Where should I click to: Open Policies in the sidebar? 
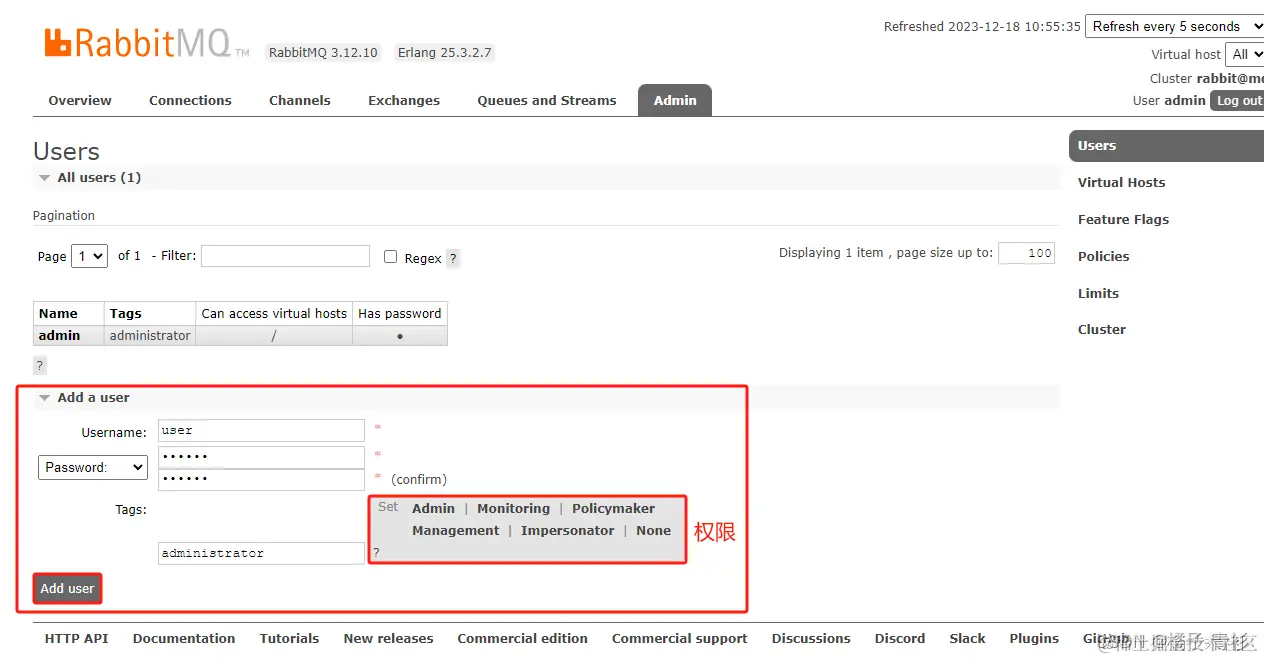1103,256
